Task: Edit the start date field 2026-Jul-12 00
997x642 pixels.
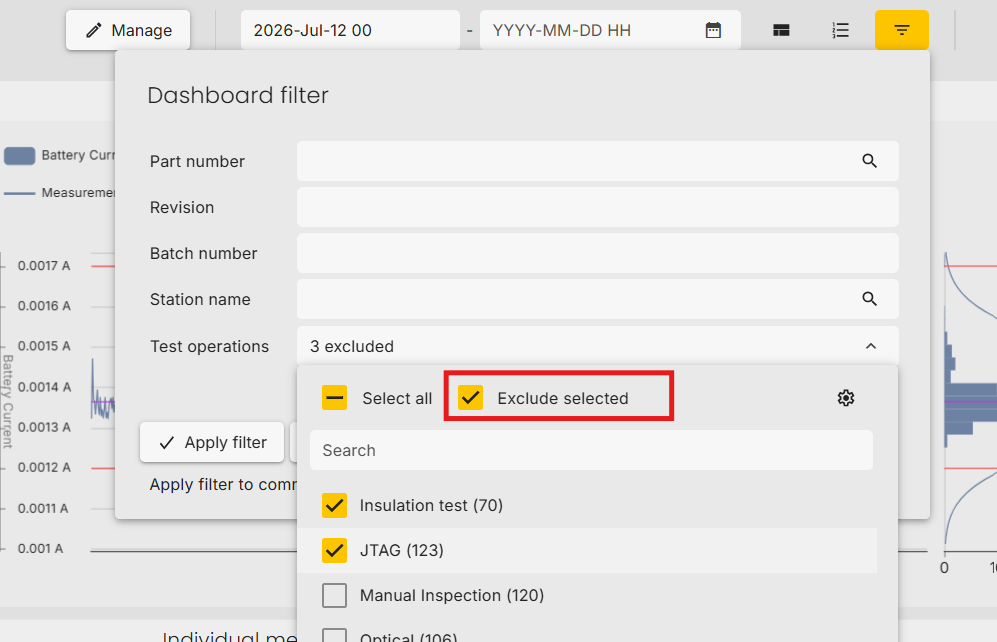Action: pyautogui.click(x=350, y=30)
